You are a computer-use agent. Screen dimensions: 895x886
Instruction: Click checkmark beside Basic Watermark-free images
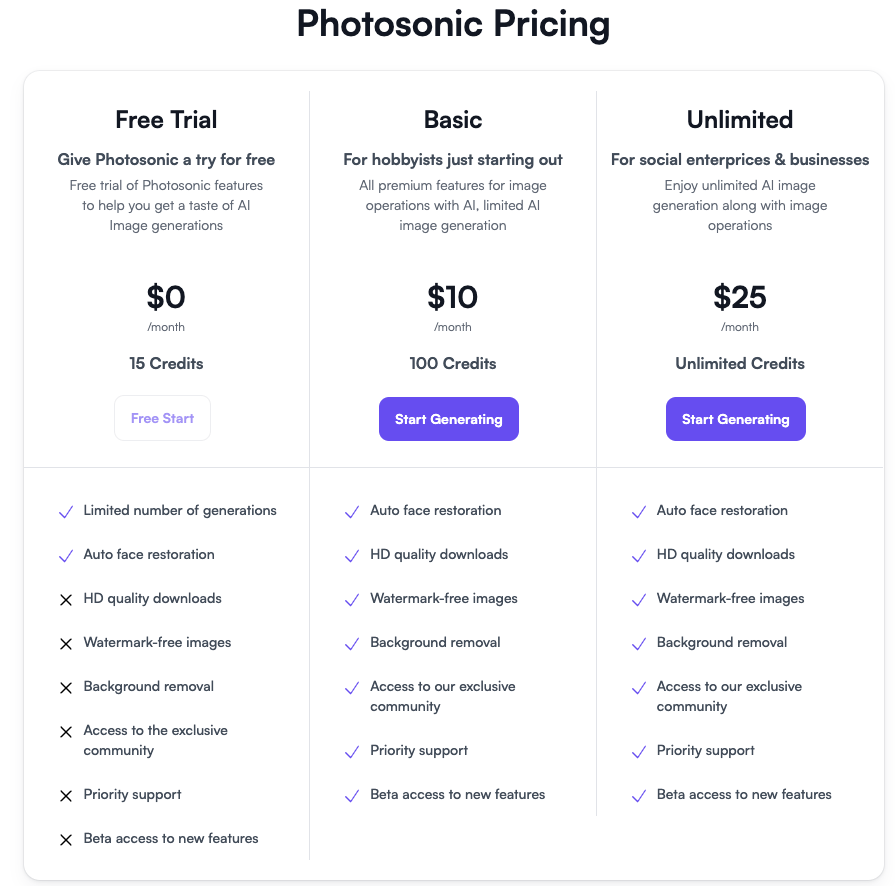(x=352, y=599)
